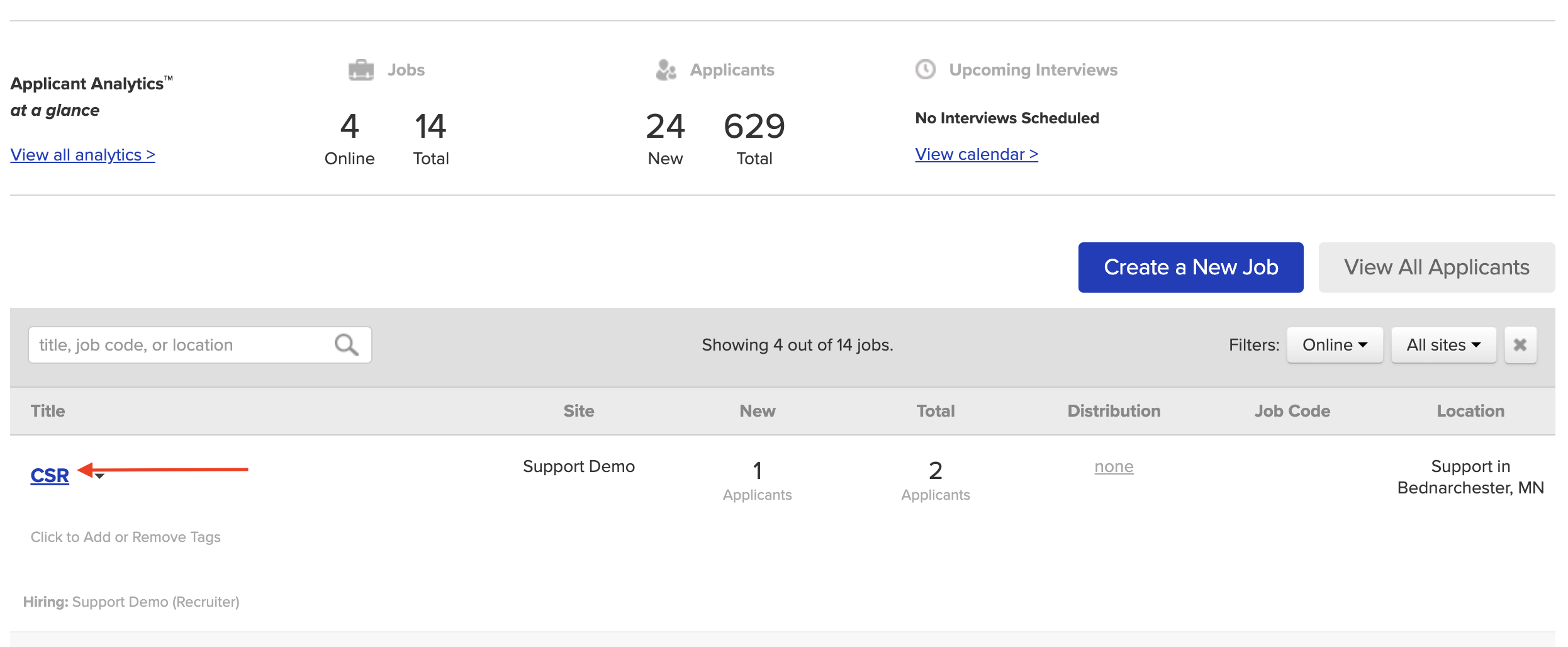The image size is (1568, 647).
Task: Expand the dropdown arrow next to CSR
Action: [x=101, y=478]
